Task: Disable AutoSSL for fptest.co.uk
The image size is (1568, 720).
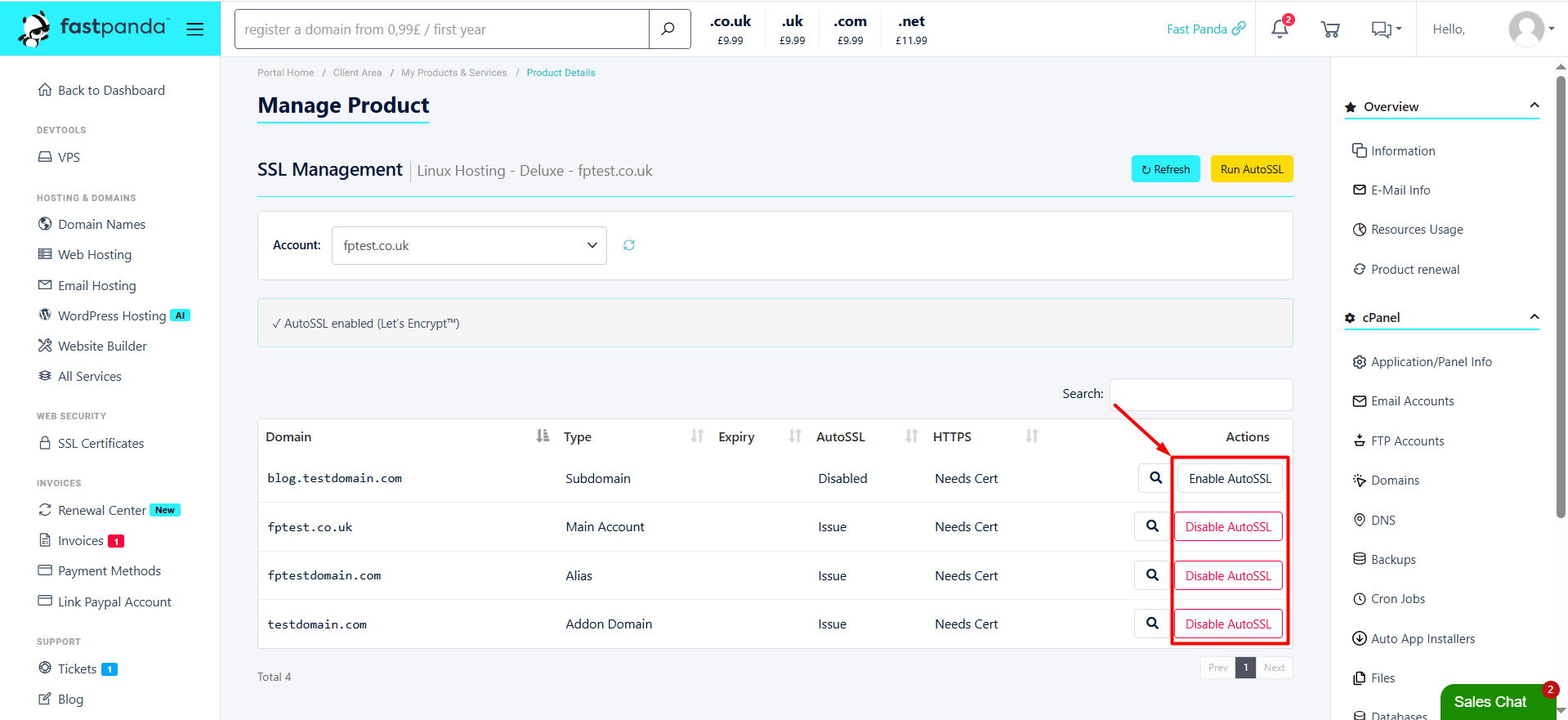Action: (1228, 526)
